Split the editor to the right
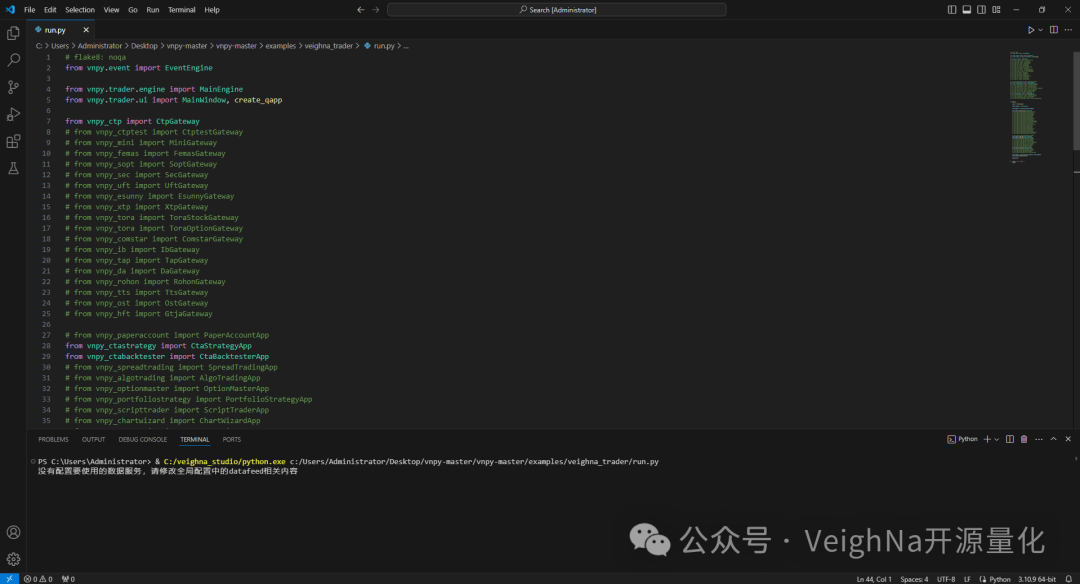The image size is (1080, 584). (1053, 30)
